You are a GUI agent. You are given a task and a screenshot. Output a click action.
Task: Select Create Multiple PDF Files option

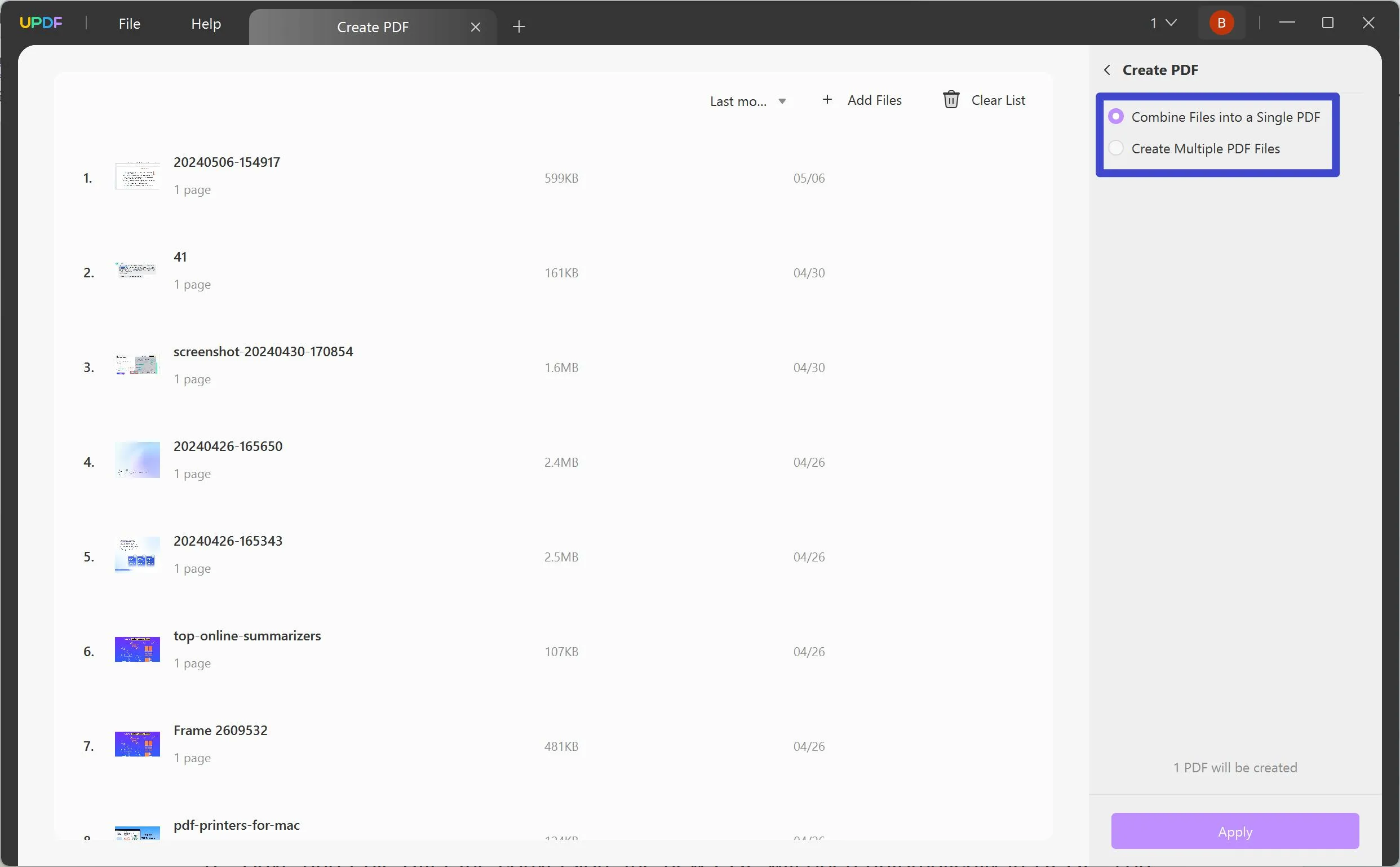pos(1116,148)
